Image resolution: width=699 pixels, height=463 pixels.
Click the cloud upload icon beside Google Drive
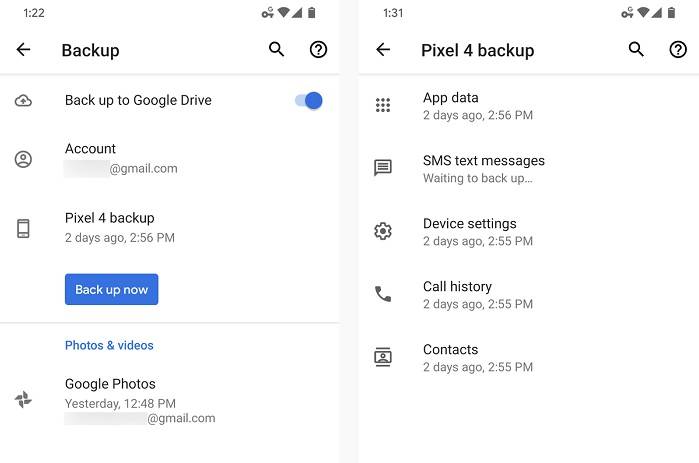pyautogui.click(x=23, y=101)
